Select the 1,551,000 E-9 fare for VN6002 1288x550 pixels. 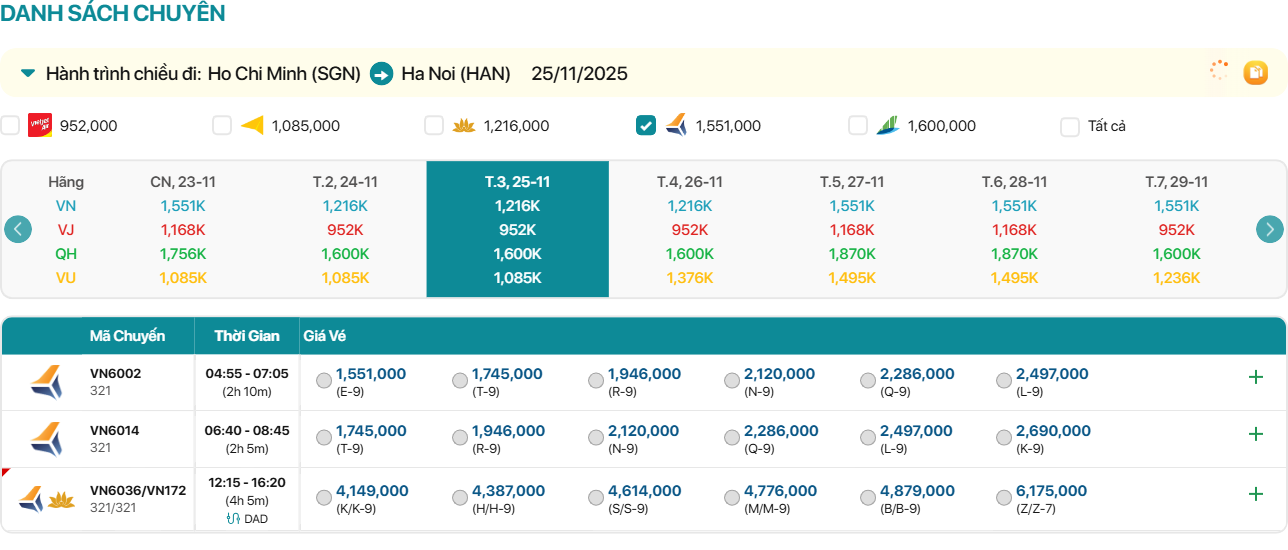click(x=324, y=381)
